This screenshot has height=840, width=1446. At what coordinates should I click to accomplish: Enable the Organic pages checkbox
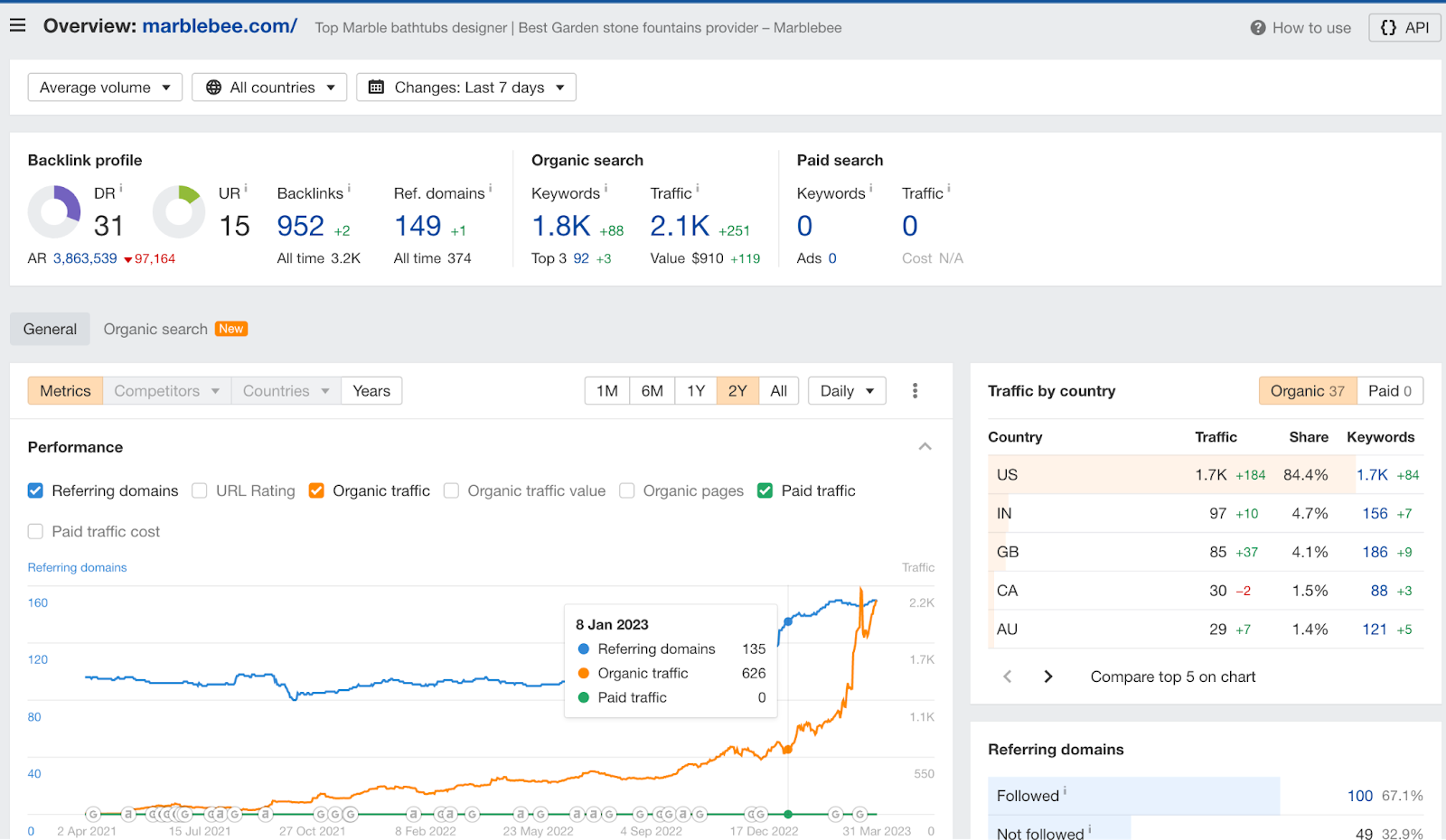click(627, 490)
